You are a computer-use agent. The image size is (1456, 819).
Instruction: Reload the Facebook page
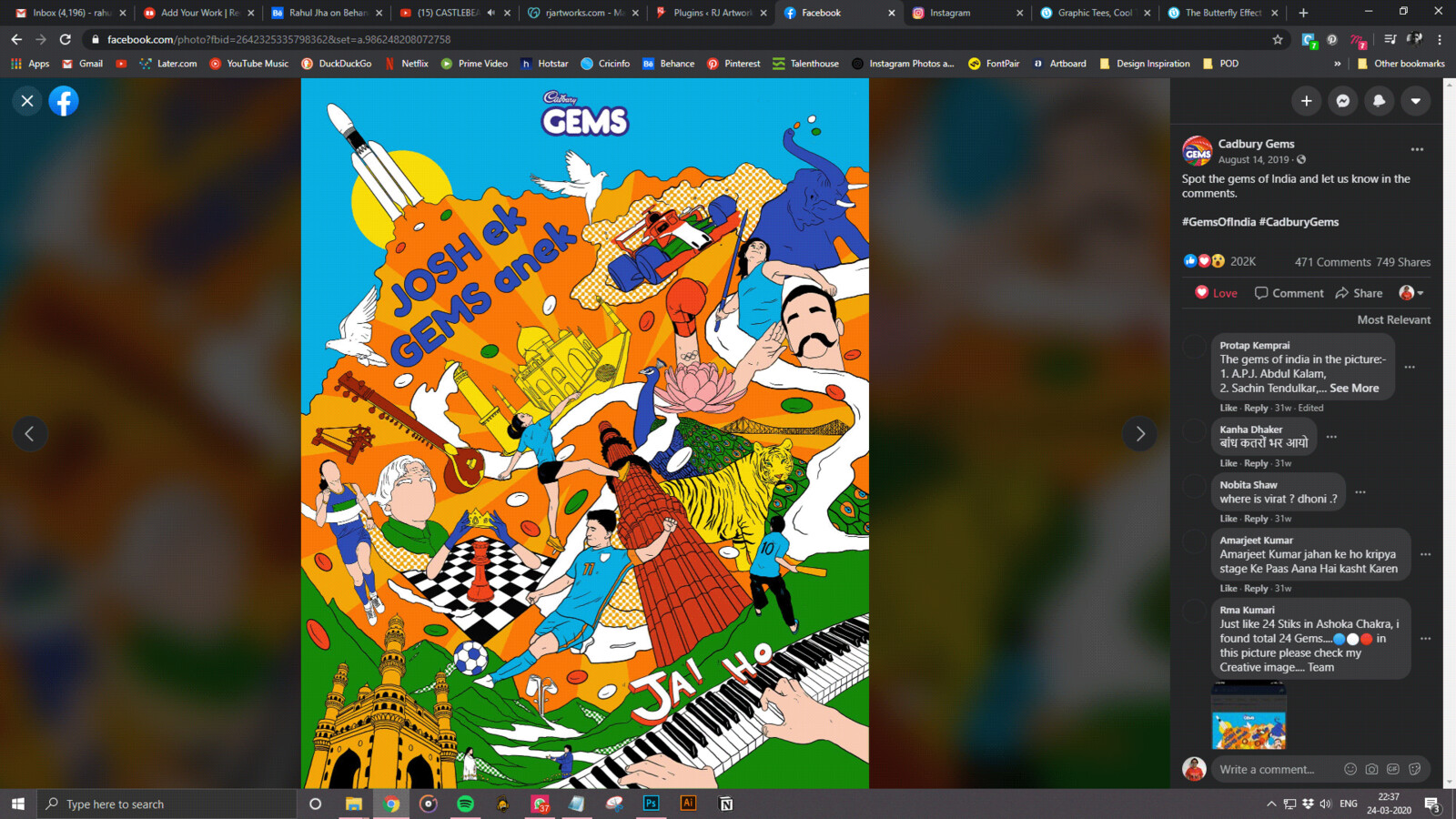66,39
